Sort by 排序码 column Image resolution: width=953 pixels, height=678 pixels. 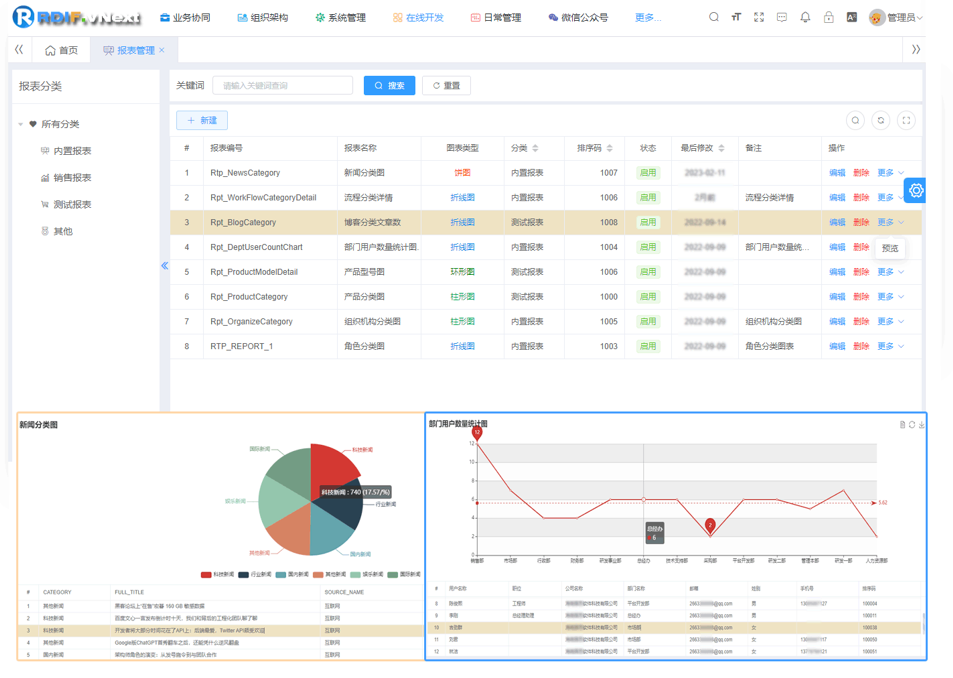pos(610,148)
